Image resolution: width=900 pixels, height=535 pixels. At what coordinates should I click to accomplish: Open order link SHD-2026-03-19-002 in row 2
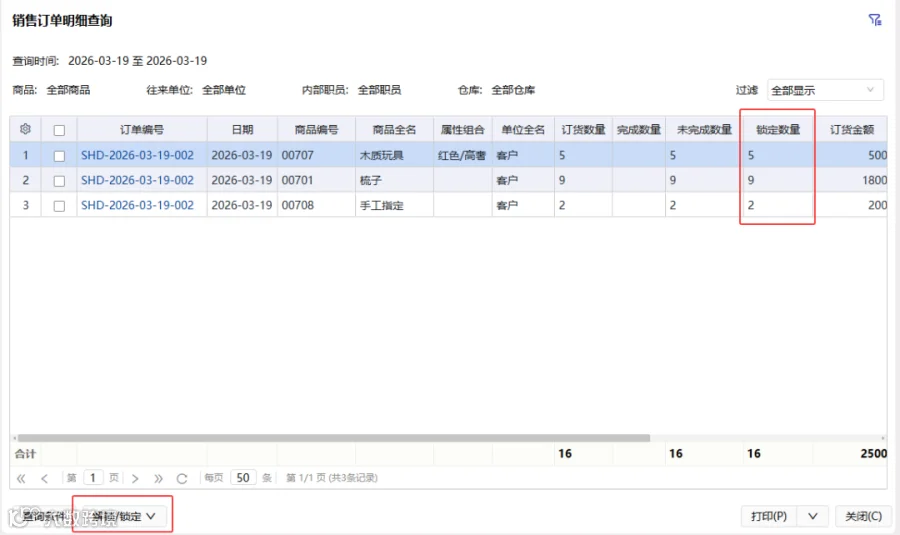(137, 180)
